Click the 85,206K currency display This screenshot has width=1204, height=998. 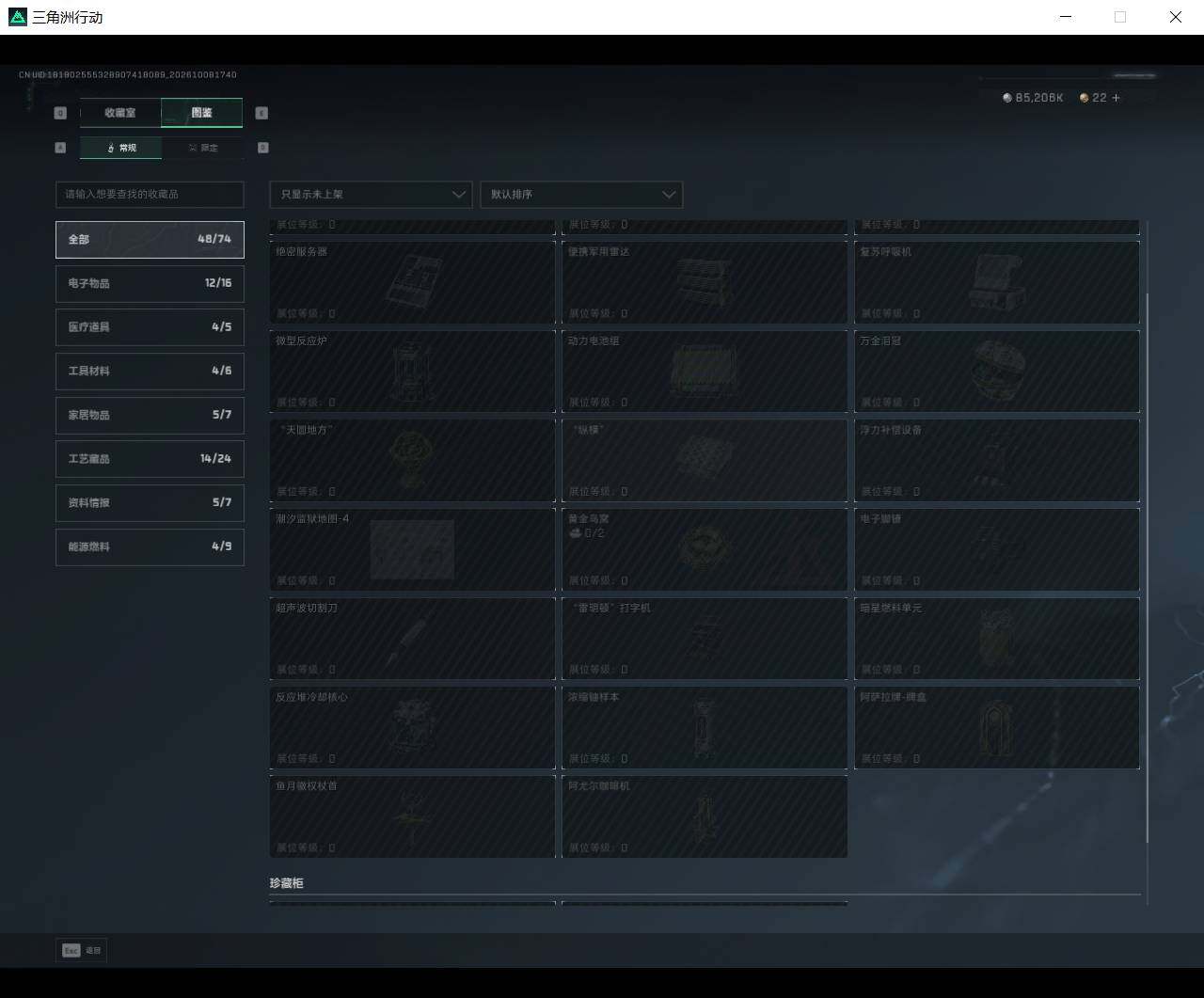pos(1033,98)
